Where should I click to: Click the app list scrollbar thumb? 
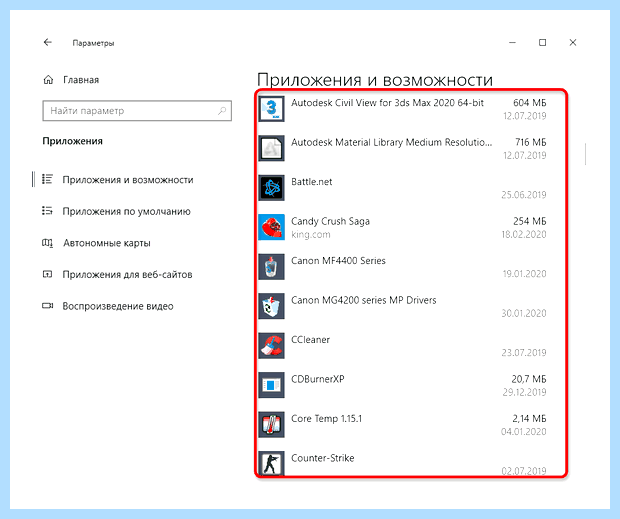[585, 154]
